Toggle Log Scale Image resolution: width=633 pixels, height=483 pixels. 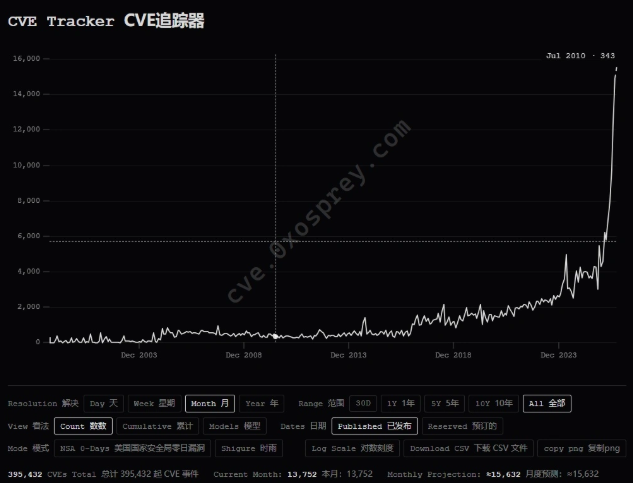tap(352, 448)
